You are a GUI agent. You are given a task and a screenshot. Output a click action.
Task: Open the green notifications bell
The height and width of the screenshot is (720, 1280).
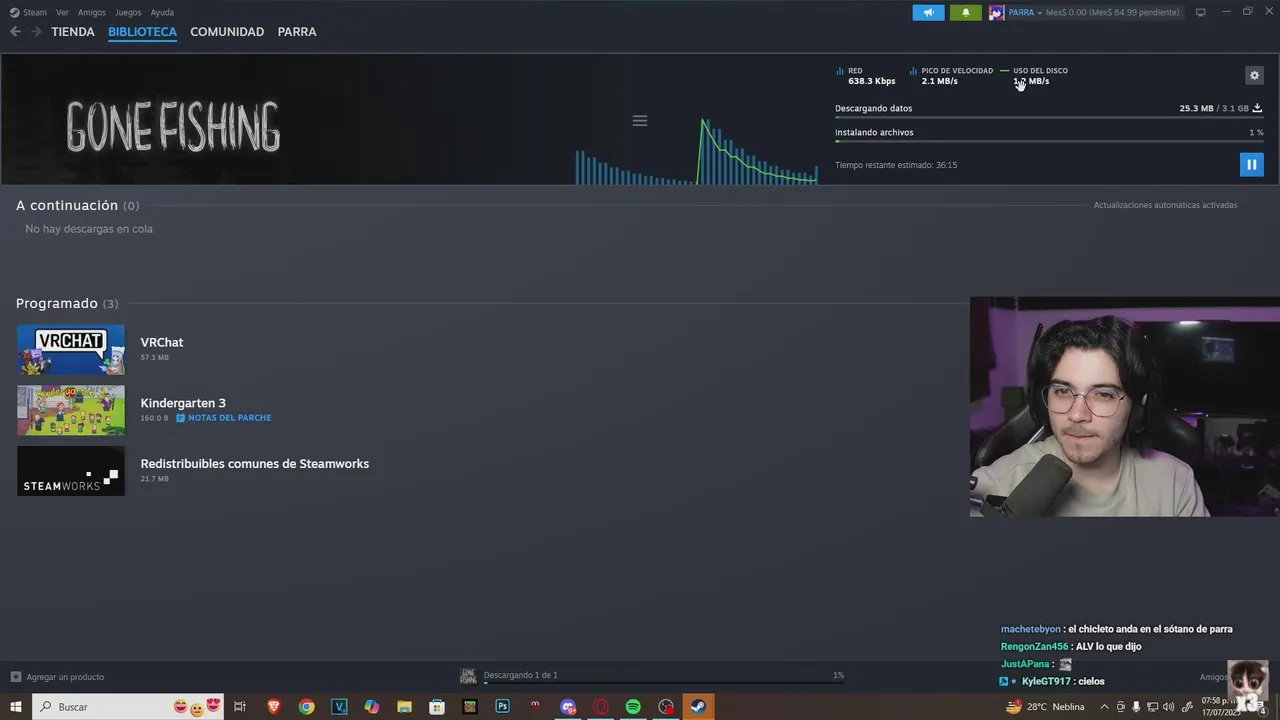pyautogui.click(x=965, y=12)
